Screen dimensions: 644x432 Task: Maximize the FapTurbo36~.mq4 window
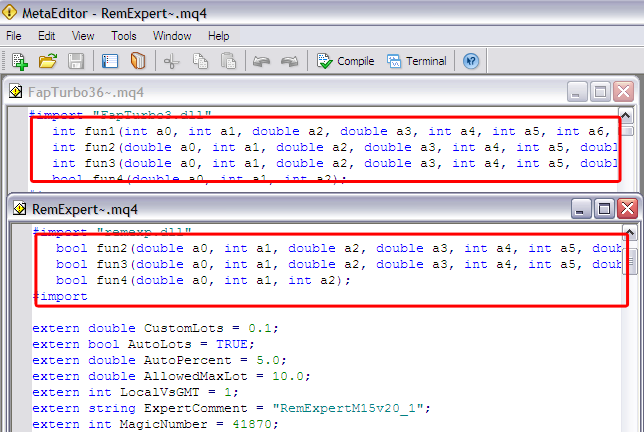pos(600,92)
